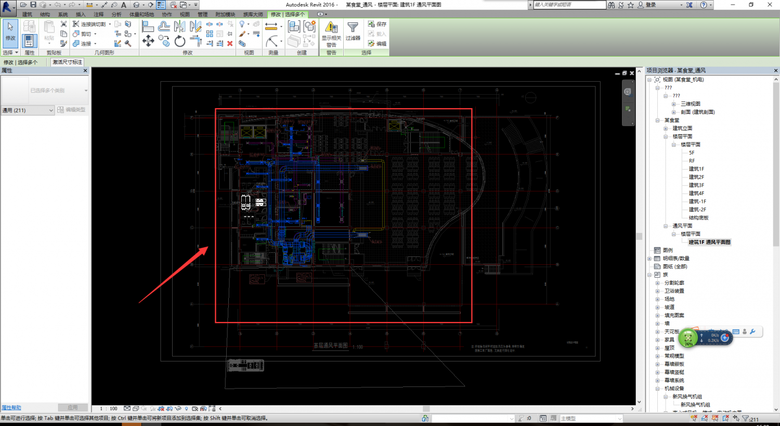Click the Revit application menu logo
Viewport: 780px width, 426px height.
(x=8, y=6)
